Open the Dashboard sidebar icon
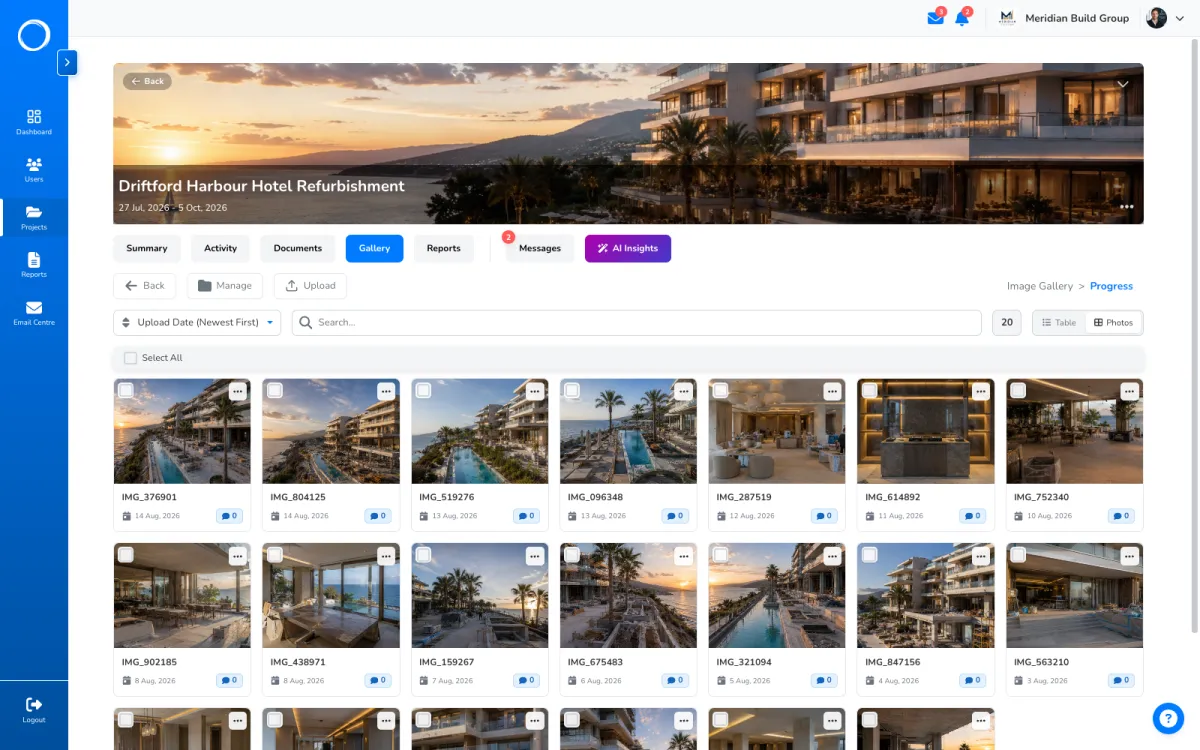This screenshot has height=750, width=1200. point(34,122)
